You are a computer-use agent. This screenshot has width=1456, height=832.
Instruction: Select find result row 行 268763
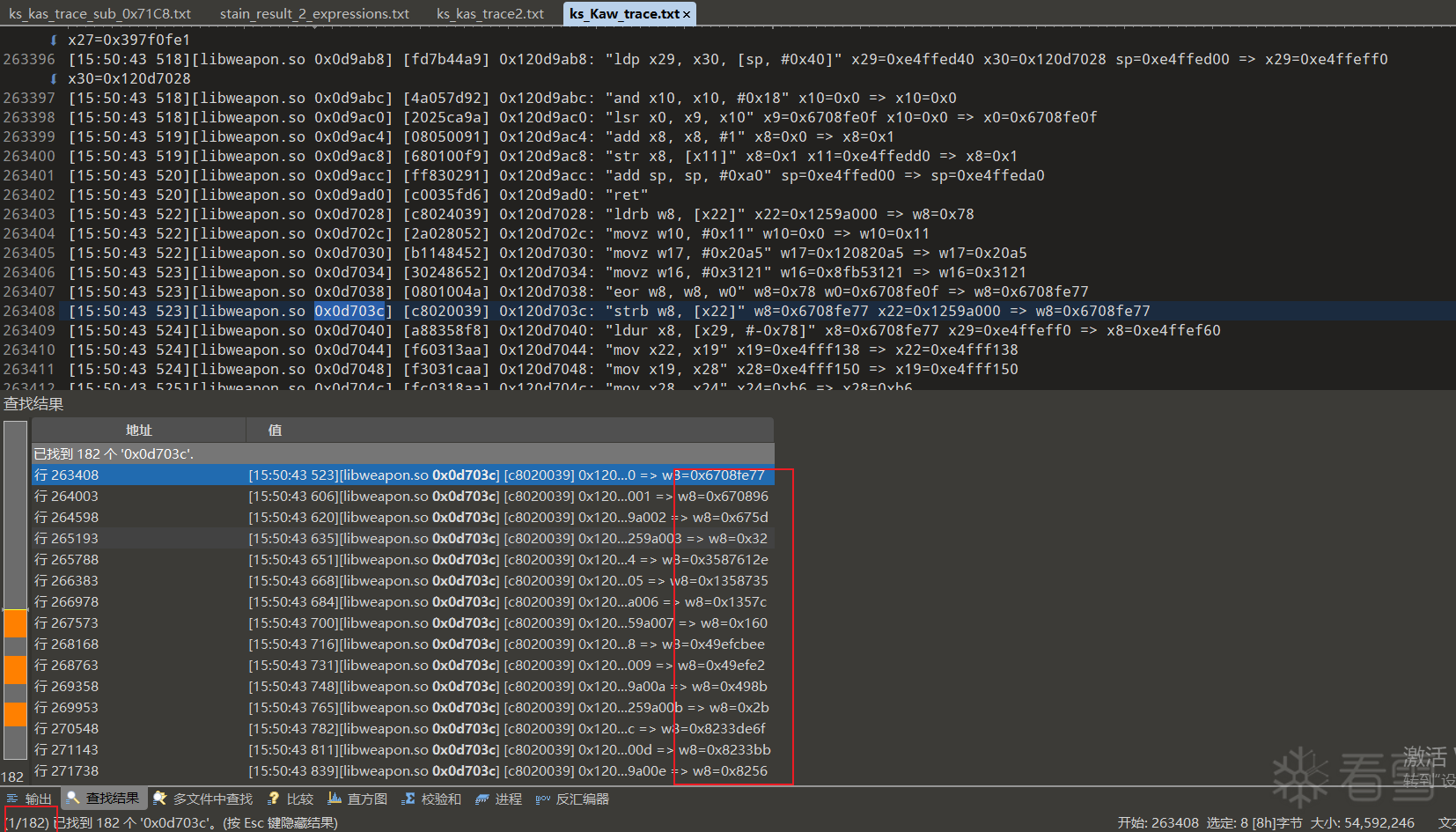click(x=403, y=666)
